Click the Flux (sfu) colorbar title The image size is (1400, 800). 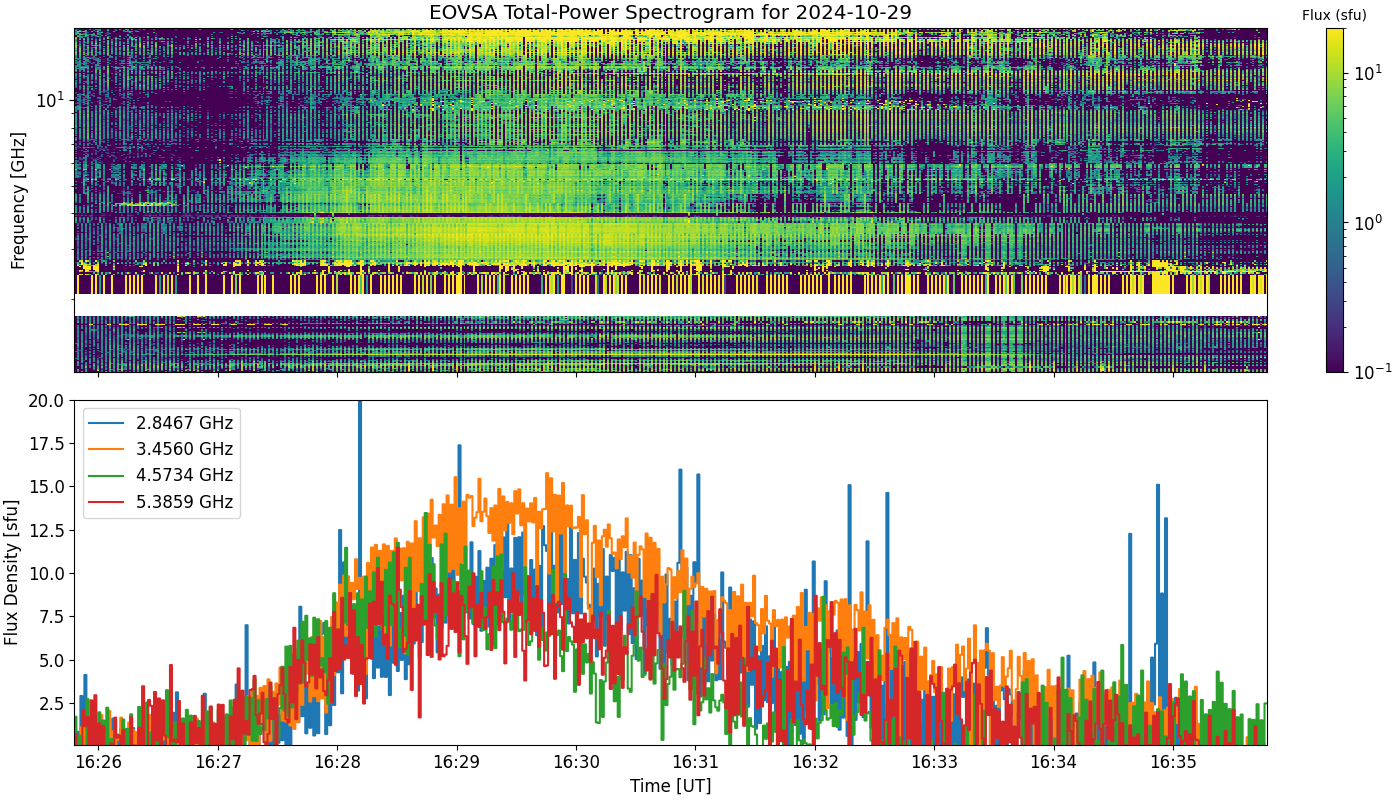[1334, 15]
